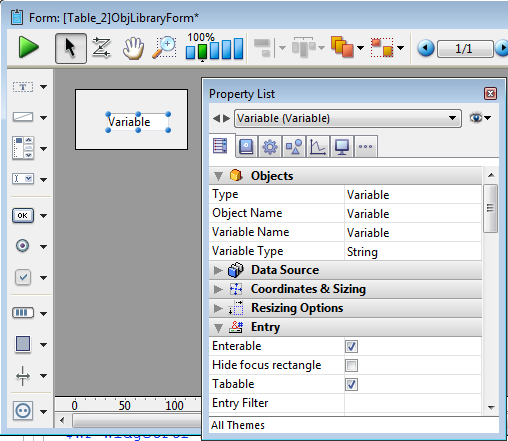Image resolution: width=508 pixels, height=441 pixels.
Task: Activate the entry order tool
Action: pyautogui.click(x=101, y=48)
